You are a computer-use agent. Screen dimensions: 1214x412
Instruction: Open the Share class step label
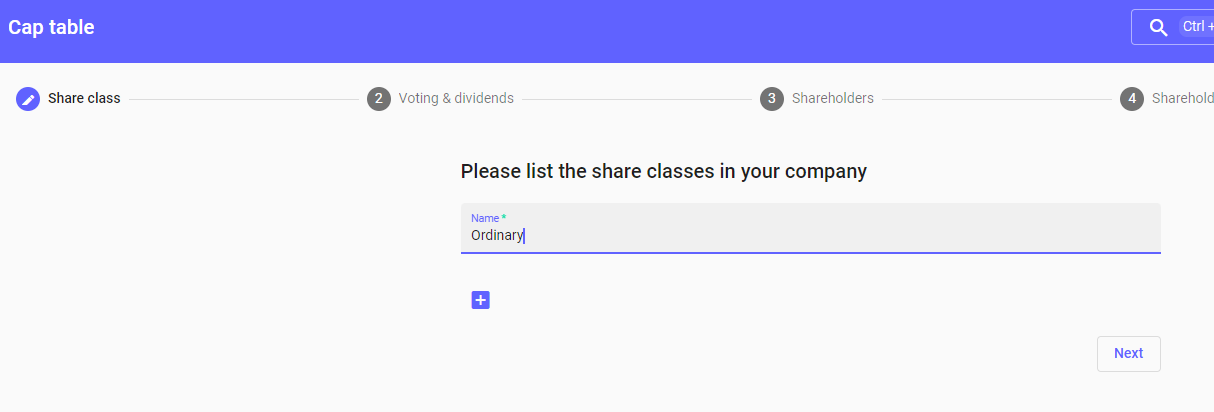pos(84,99)
